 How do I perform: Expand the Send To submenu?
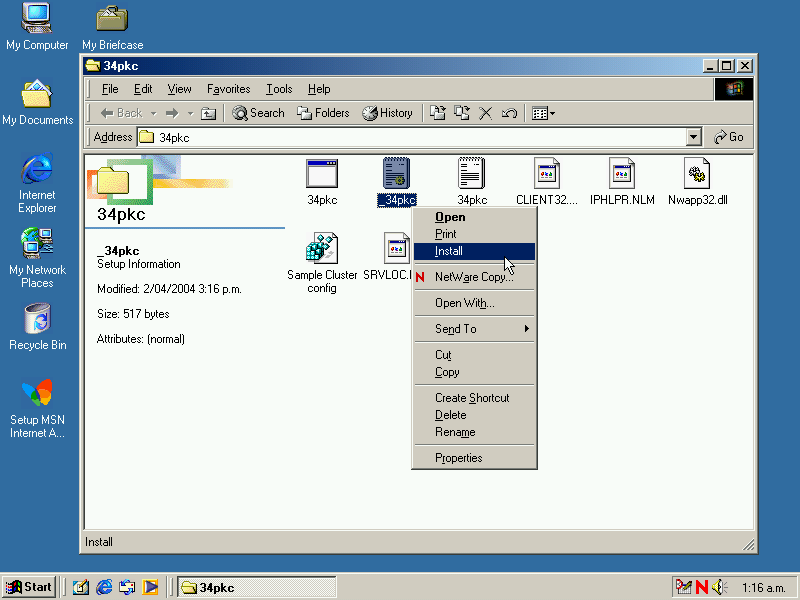tap(474, 329)
